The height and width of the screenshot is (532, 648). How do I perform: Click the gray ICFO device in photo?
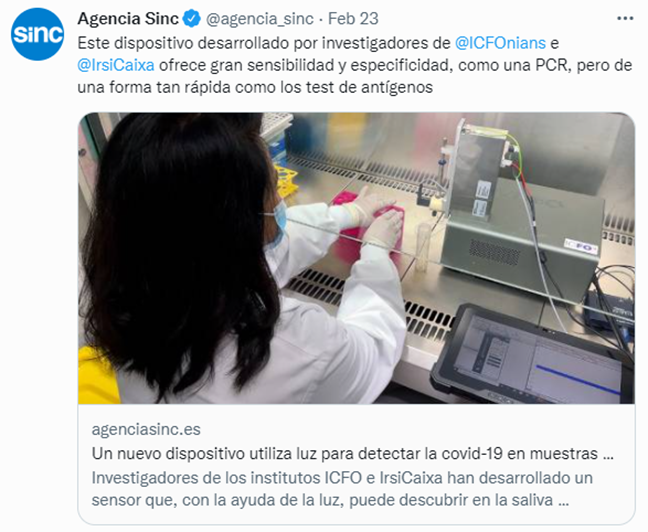pyautogui.click(x=520, y=213)
